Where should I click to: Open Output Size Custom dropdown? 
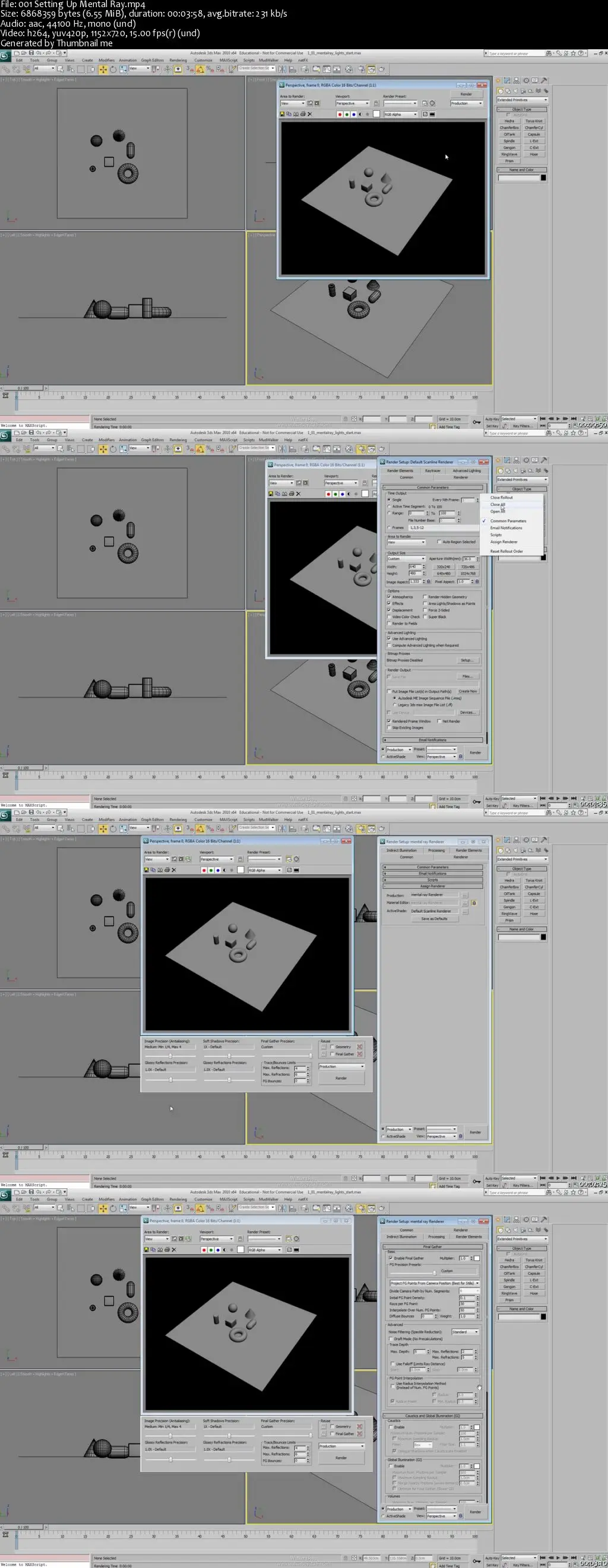click(x=406, y=559)
